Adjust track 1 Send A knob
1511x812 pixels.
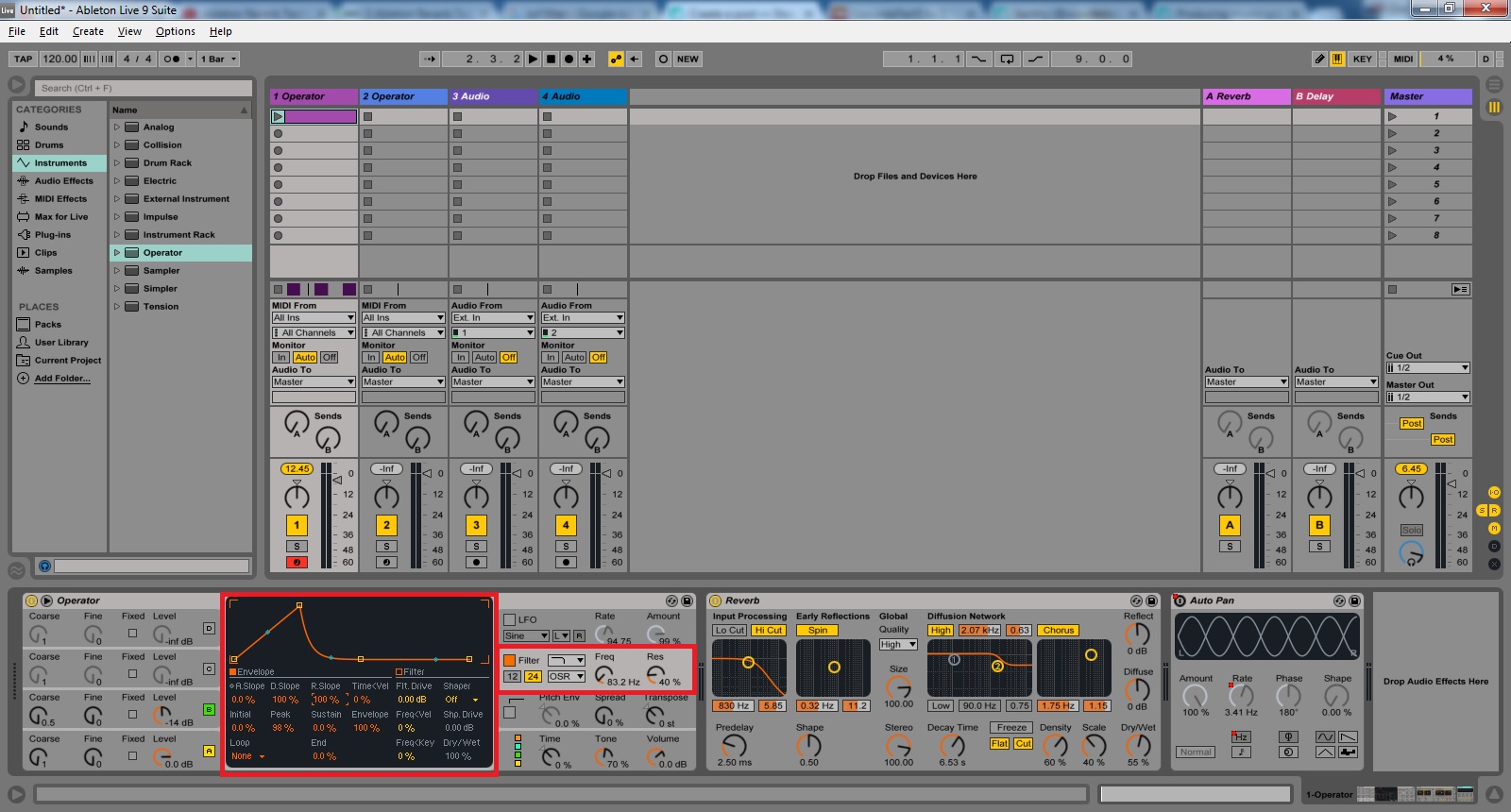297,423
